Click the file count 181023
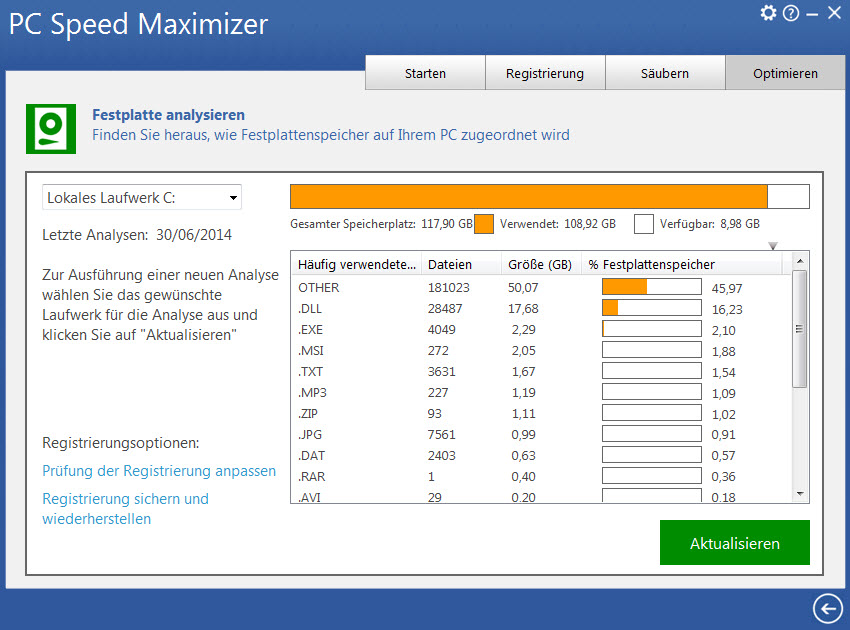850x630 pixels. coord(448,287)
